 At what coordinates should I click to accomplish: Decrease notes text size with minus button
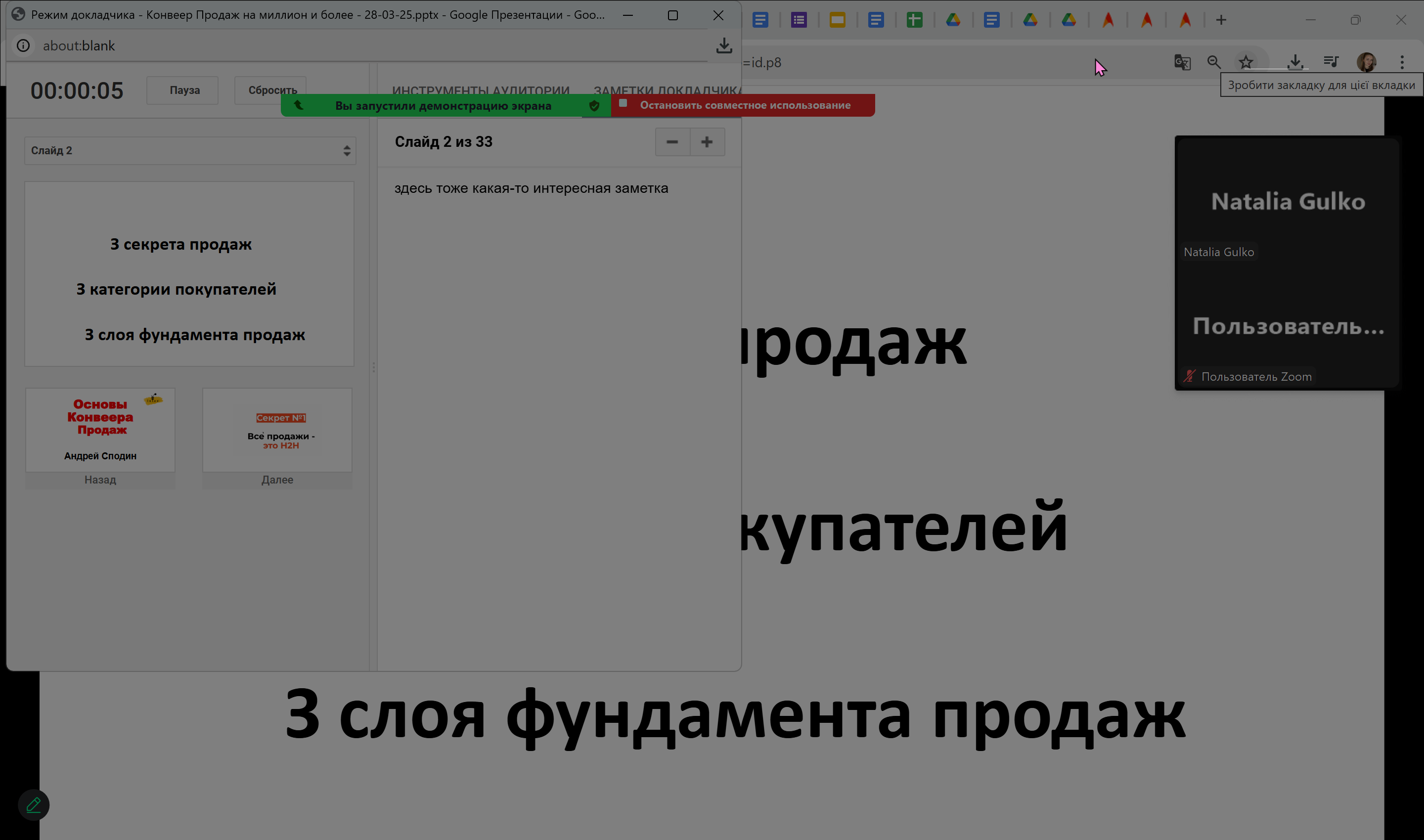click(x=672, y=142)
